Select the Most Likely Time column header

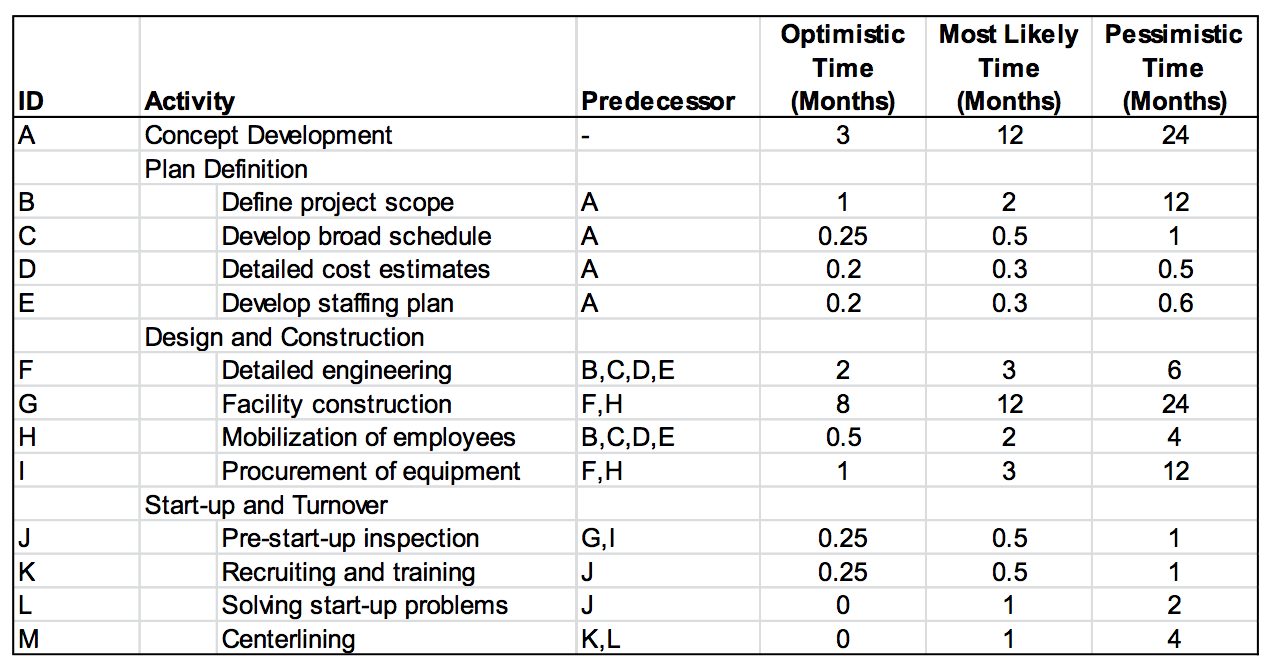1008,68
